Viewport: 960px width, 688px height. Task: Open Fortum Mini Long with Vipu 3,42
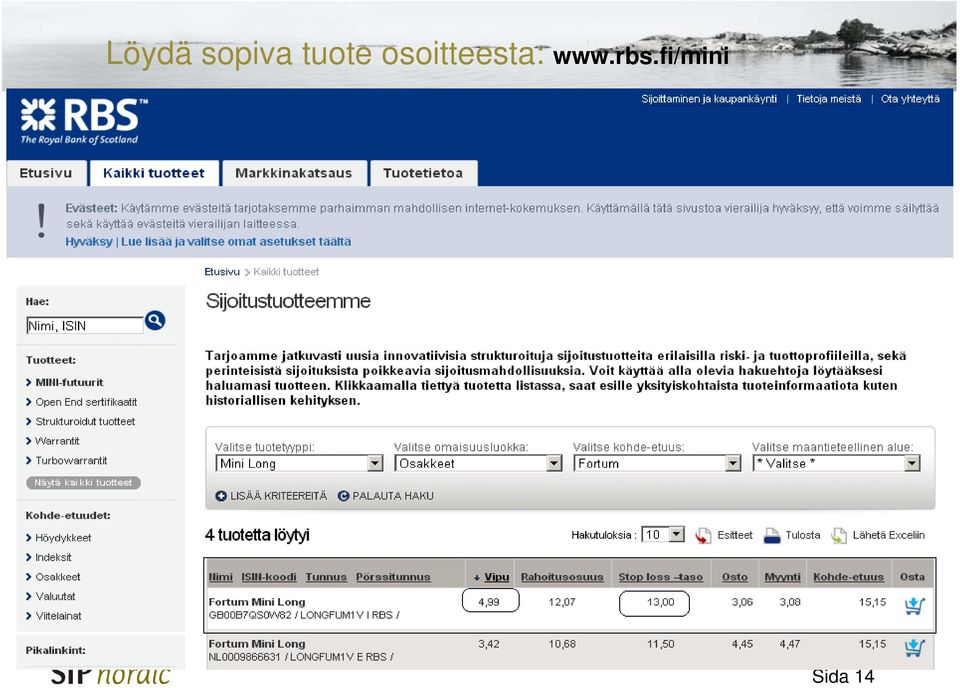pos(257,644)
